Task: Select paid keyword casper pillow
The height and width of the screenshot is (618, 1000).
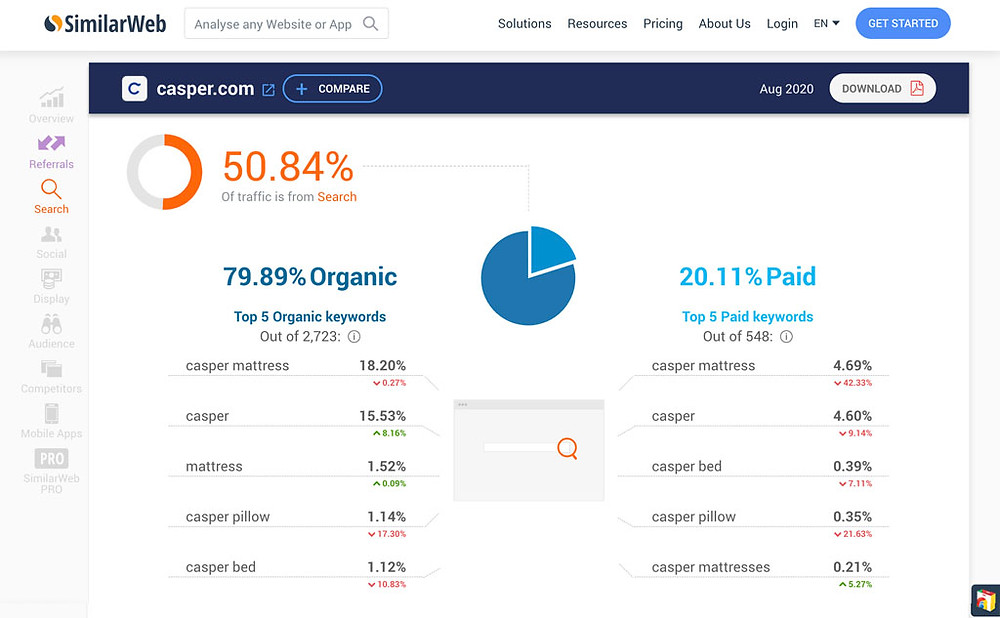Action: click(694, 517)
